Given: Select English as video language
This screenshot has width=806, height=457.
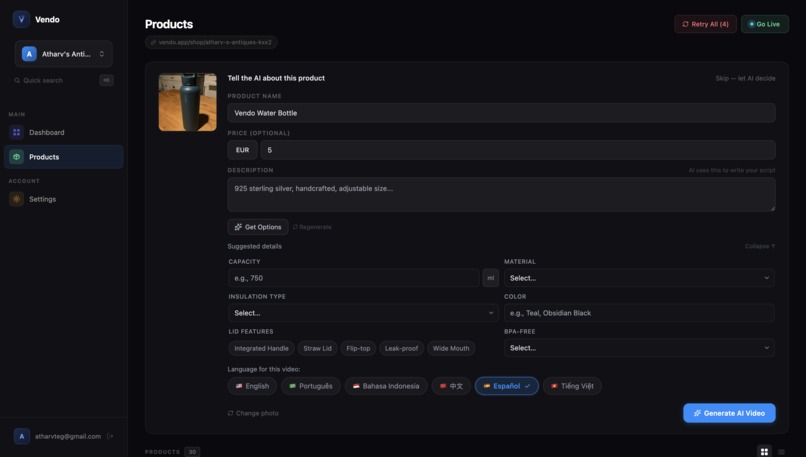Looking at the screenshot, I should [252, 386].
